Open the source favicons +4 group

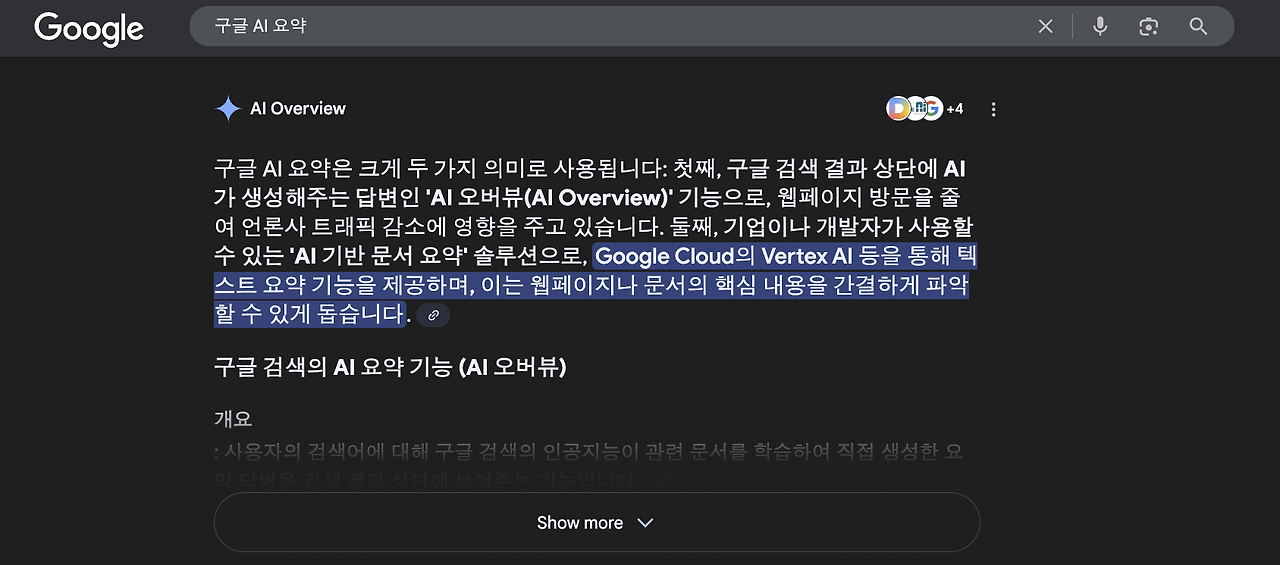[925, 109]
